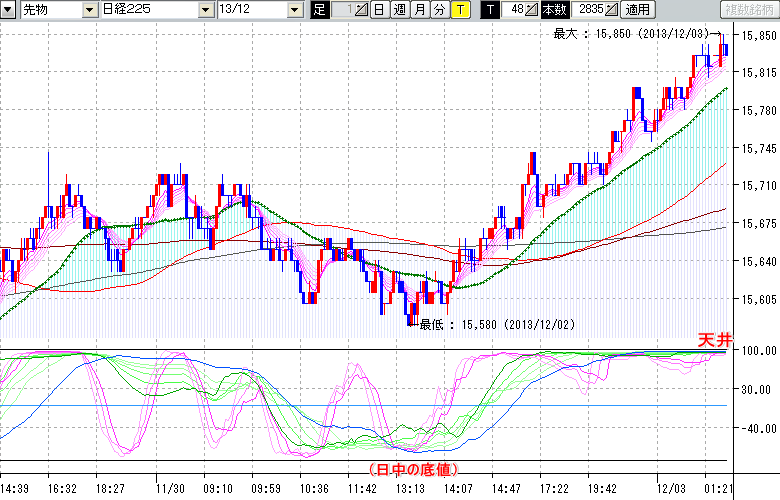780x500 pixels.
Task: Click the black 足 label icon
Action: click(319, 10)
